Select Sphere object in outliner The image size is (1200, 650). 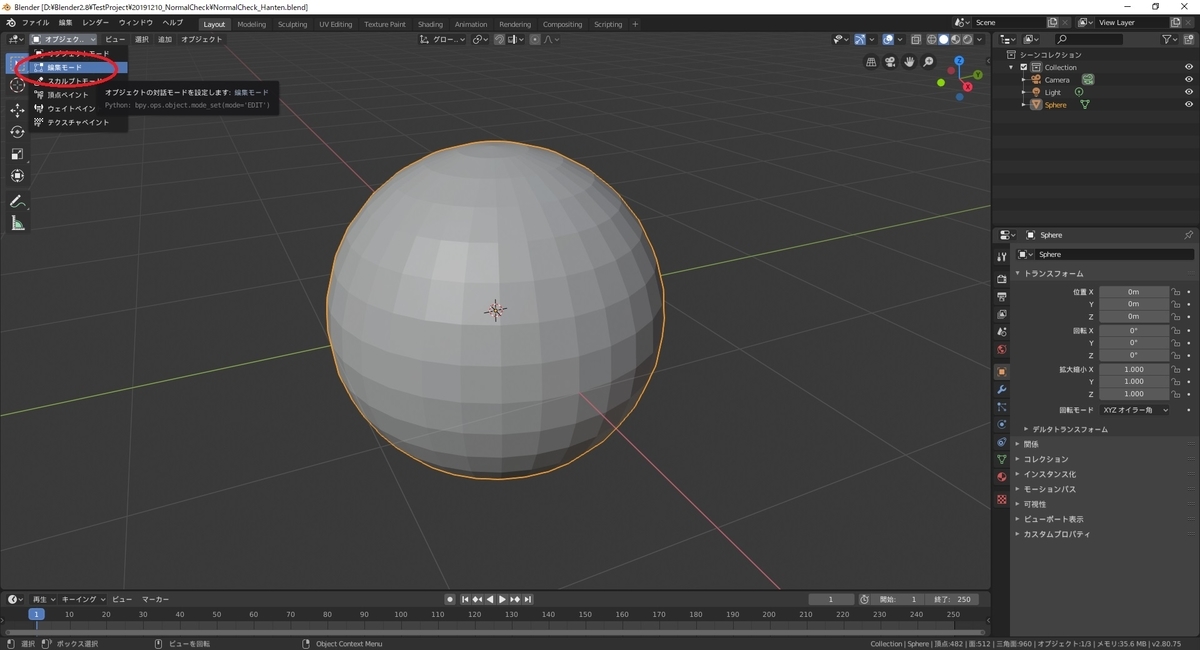click(1056, 105)
